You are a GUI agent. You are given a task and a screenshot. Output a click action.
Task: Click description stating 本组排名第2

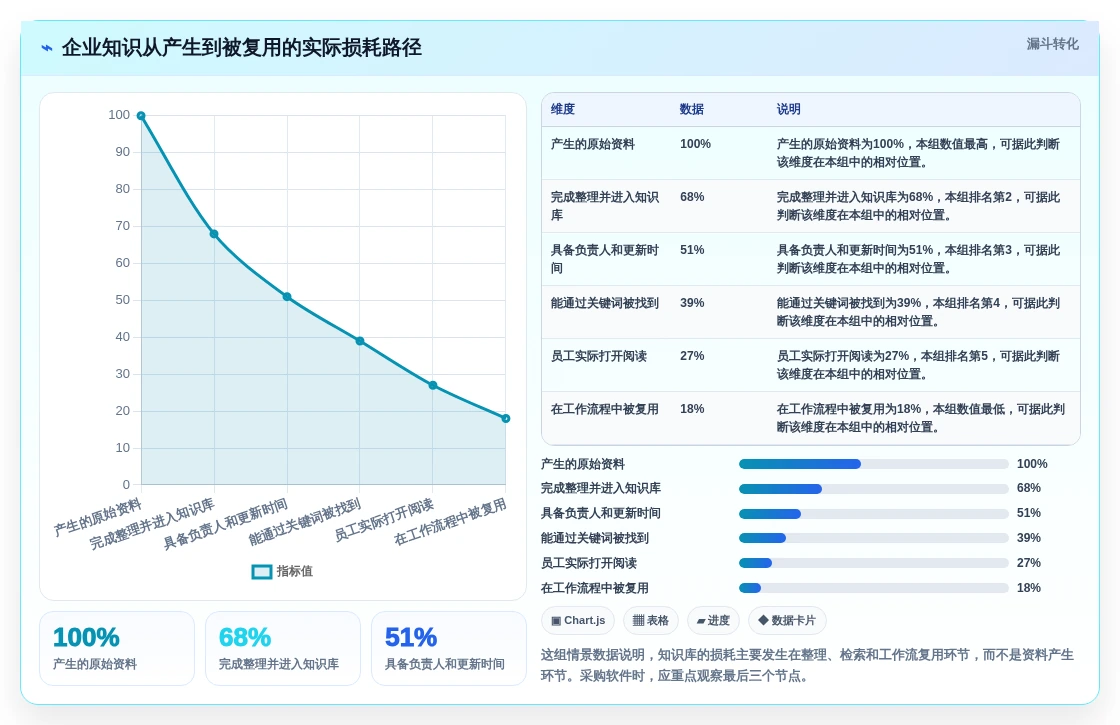click(919, 206)
